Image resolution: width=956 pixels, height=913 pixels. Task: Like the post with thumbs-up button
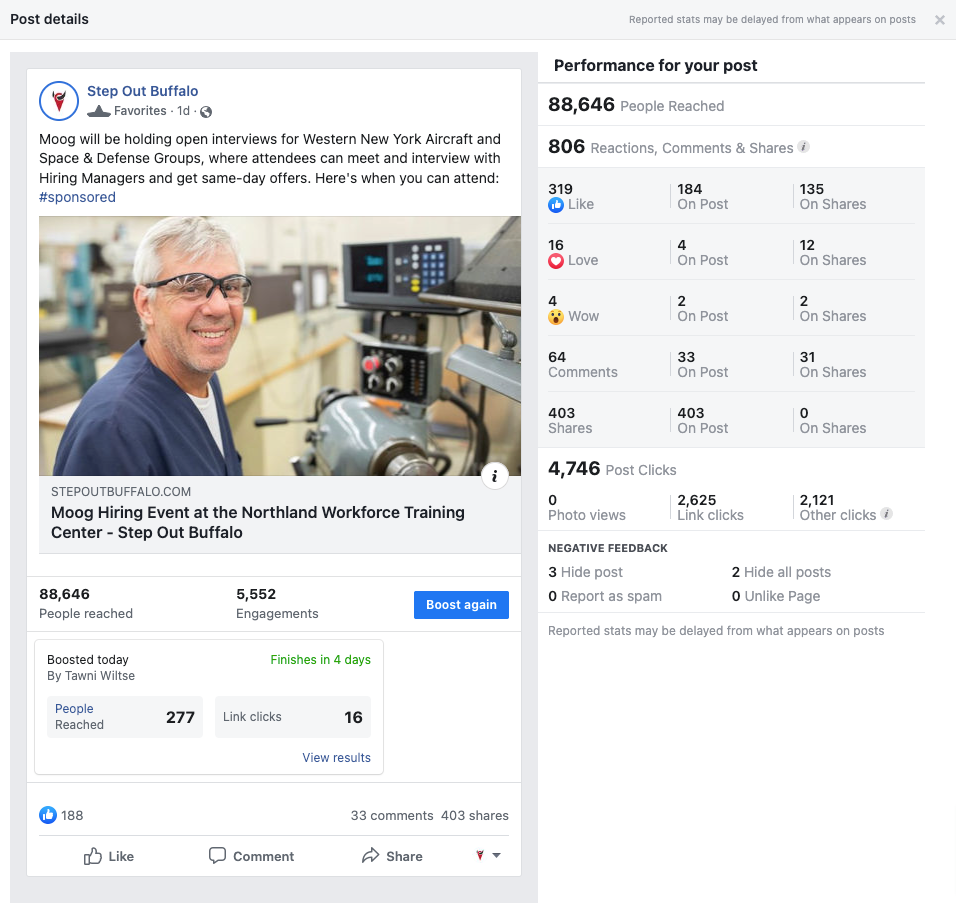pyautogui.click(x=109, y=856)
